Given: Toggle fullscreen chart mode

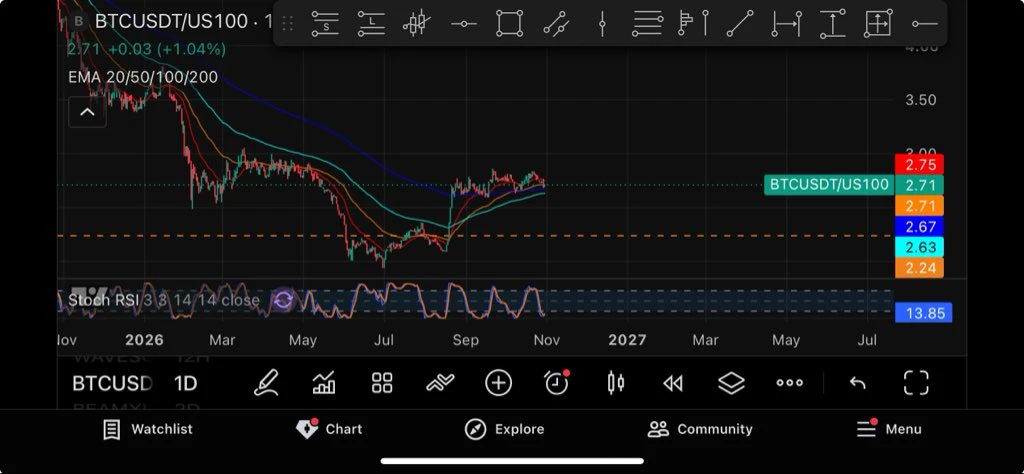Looking at the screenshot, I should coord(916,383).
